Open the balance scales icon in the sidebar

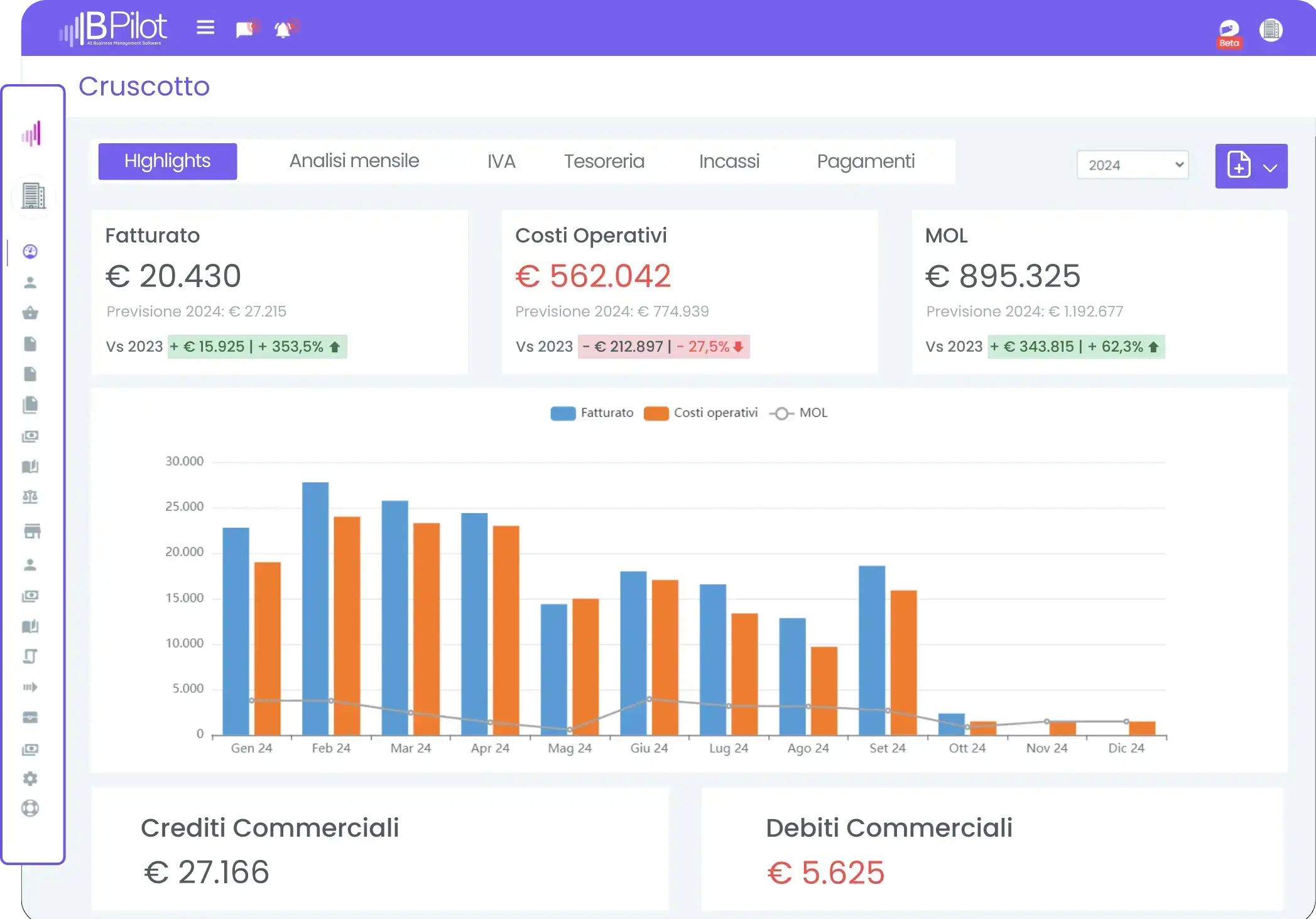(x=30, y=497)
